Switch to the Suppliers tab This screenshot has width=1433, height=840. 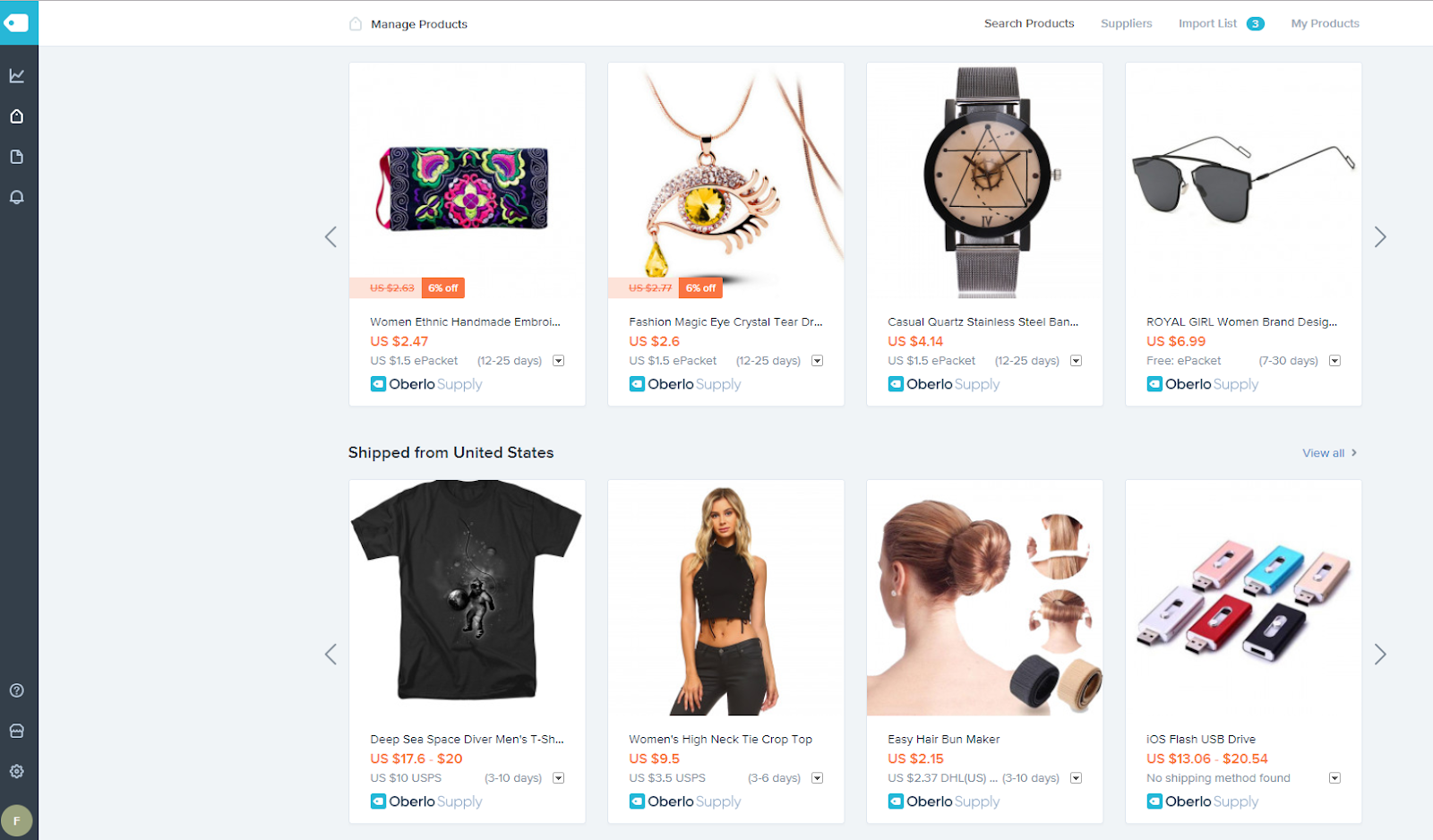(x=1127, y=23)
